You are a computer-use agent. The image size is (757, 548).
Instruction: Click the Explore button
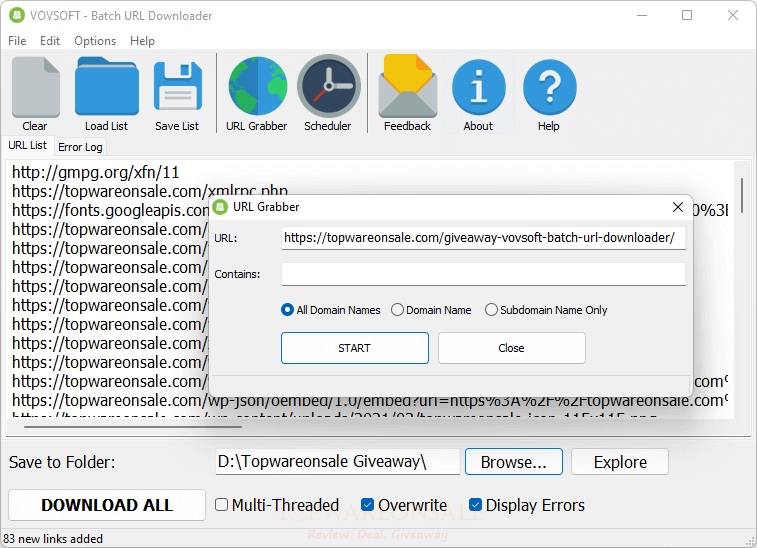(620, 462)
